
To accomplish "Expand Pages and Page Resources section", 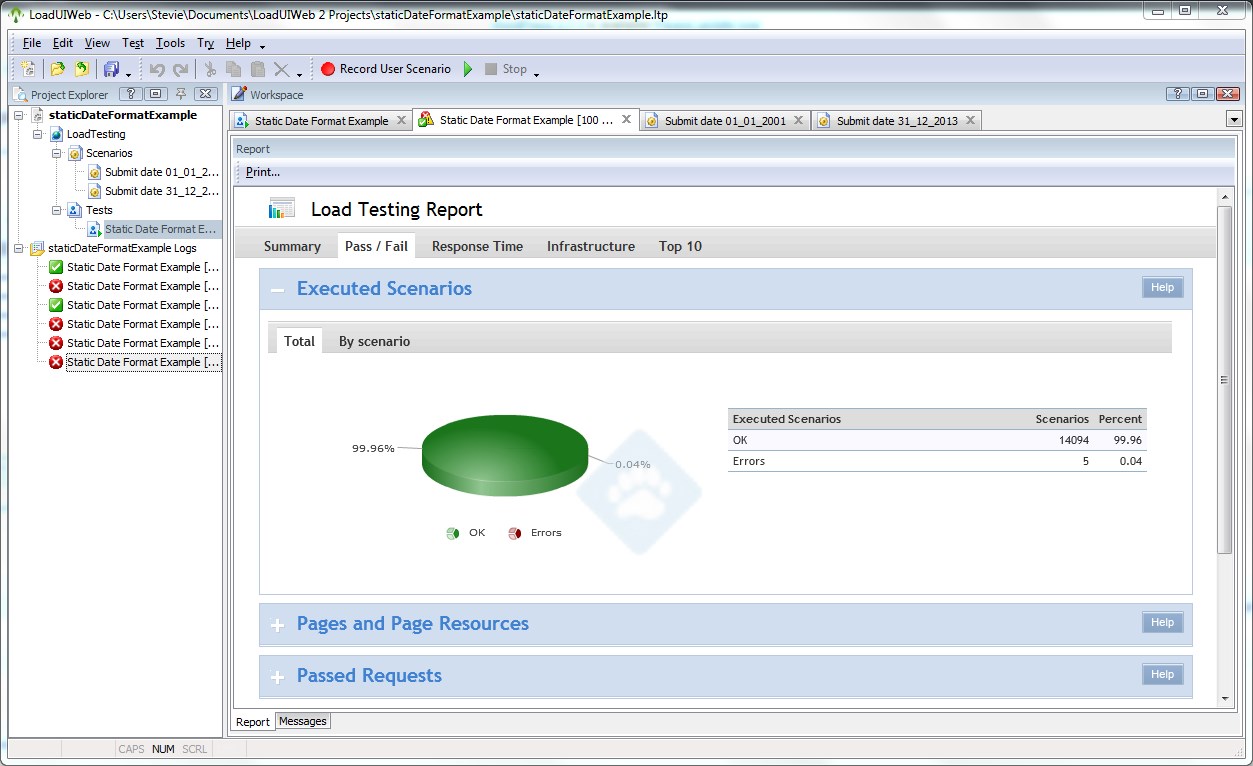I will coord(278,625).
